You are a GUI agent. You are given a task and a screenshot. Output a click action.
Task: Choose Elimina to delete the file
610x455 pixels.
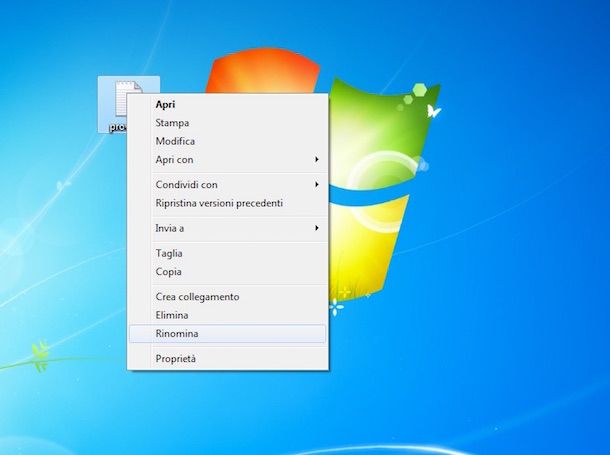click(228, 315)
